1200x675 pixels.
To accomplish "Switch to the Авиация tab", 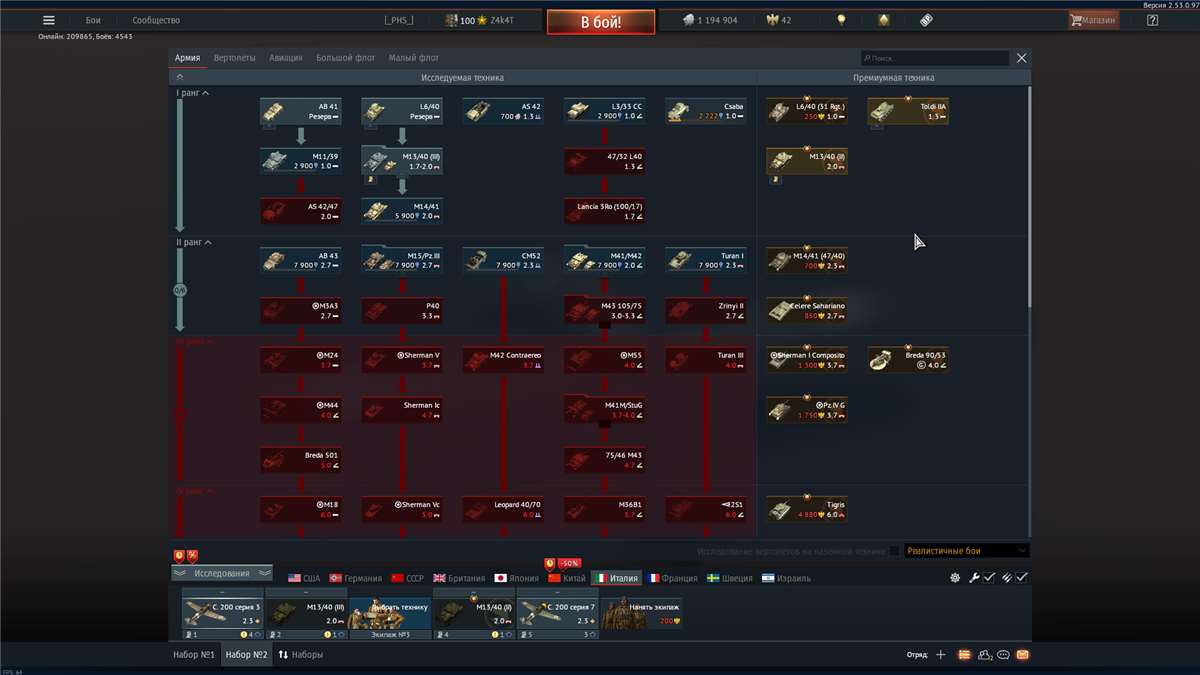I will point(288,57).
